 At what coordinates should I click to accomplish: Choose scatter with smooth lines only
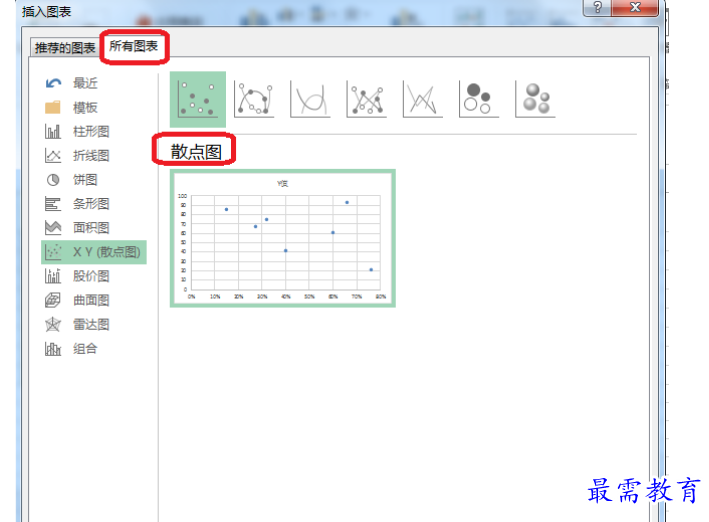310,99
